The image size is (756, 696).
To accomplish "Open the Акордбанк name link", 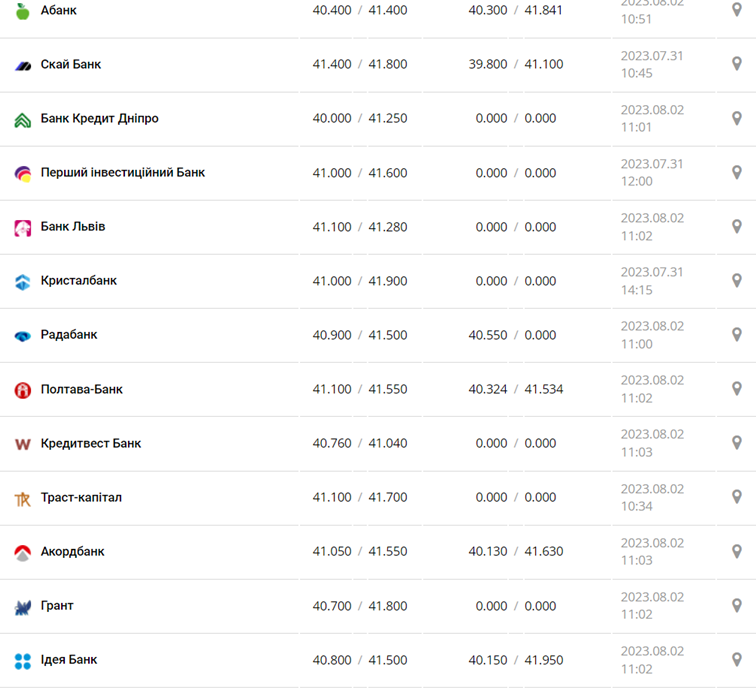I will point(72,551).
